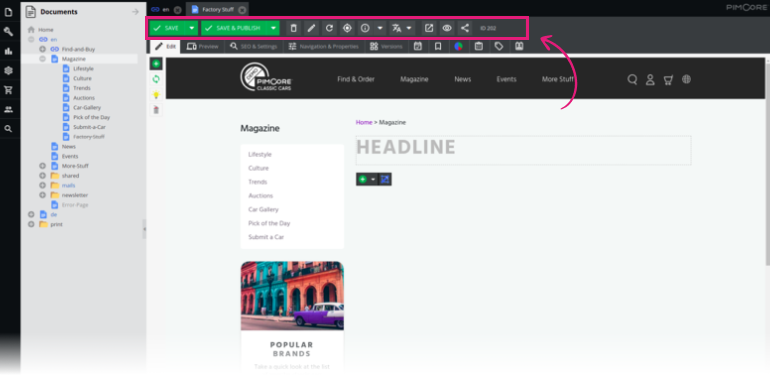Expand the Find-and-Buy tree node
This screenshot has height=375, width=770.
(x=42, y=49)
